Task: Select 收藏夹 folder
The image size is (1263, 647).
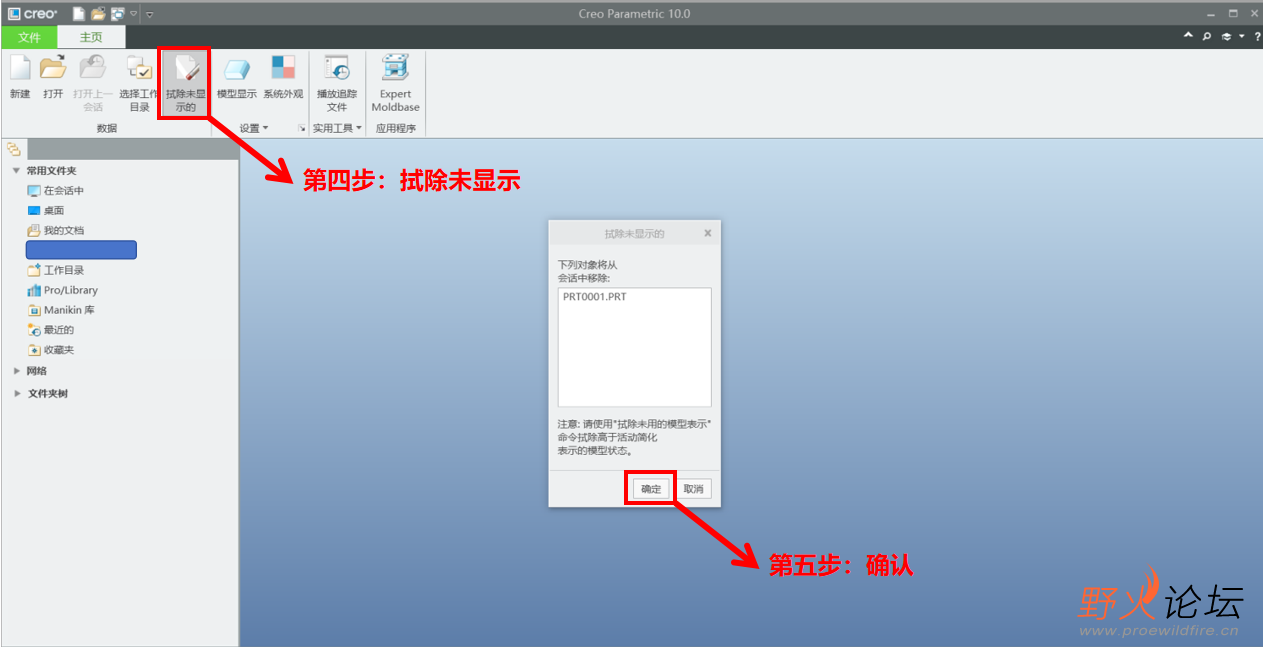Action: click(x=51, y=350)
